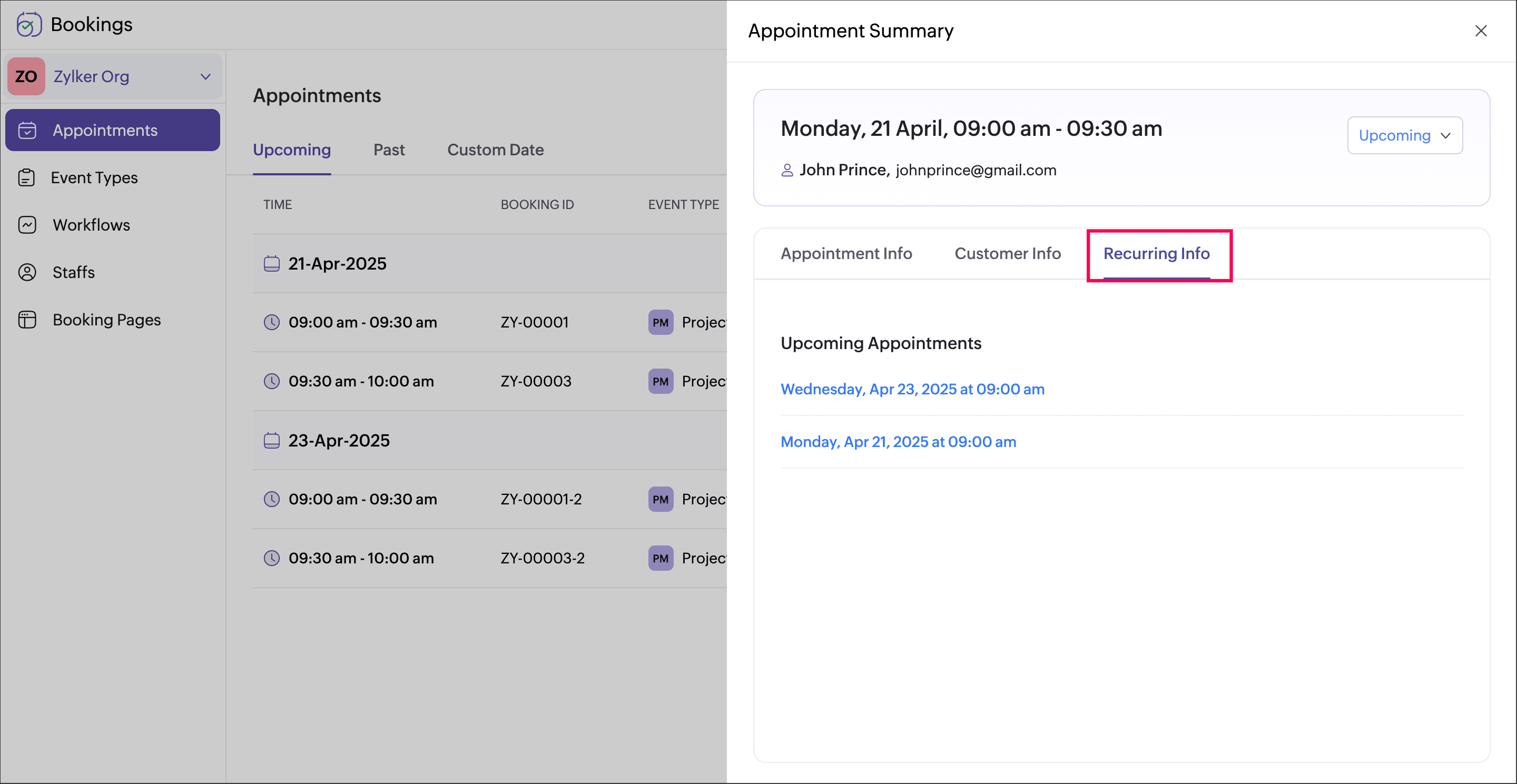Screen dimensions: 1517x784
Task: Click the Event Types sidebar icon
Action: [x=26, y=178]
